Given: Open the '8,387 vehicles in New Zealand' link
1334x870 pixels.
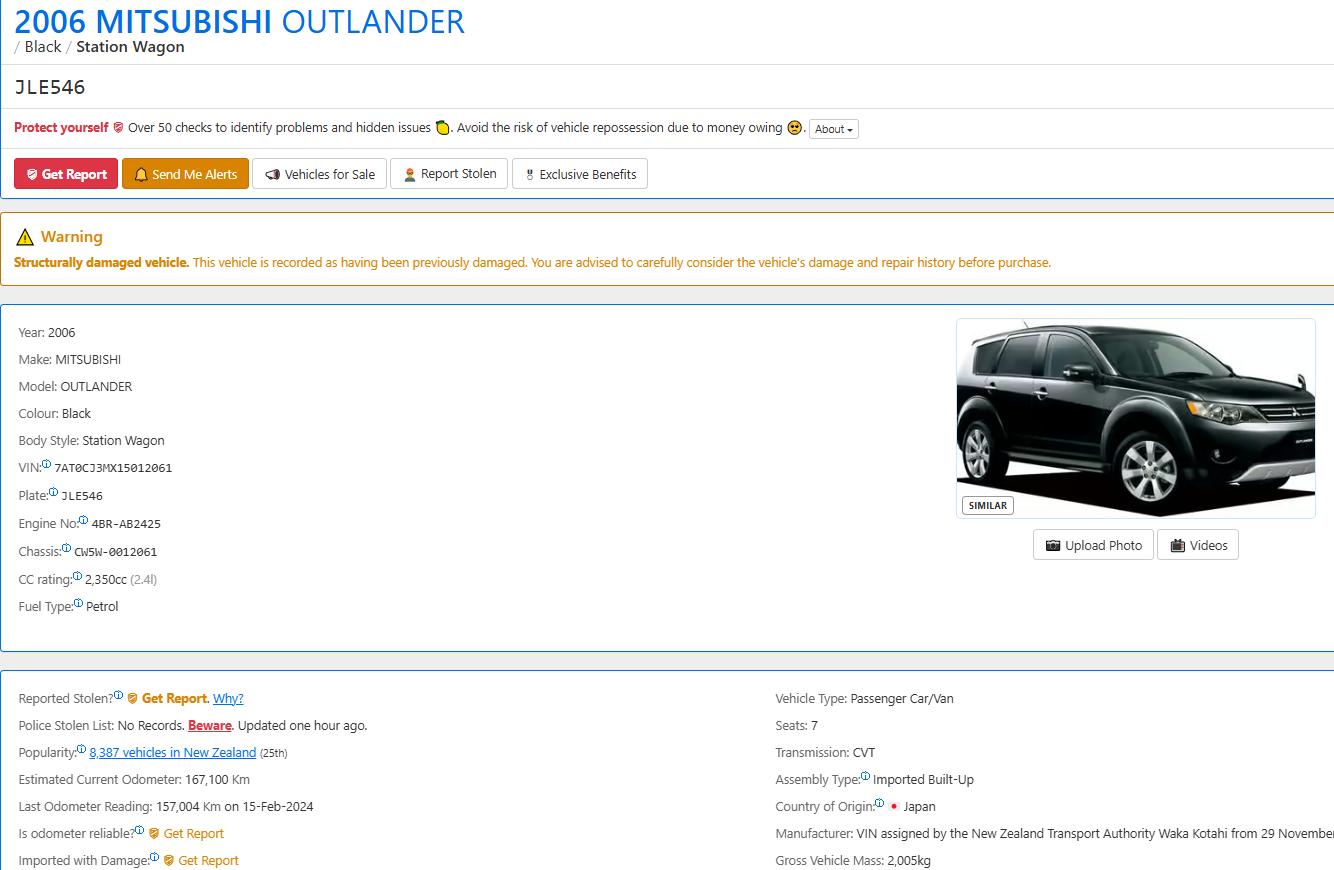Looking at the screenshot, I should tap(172, 753).
